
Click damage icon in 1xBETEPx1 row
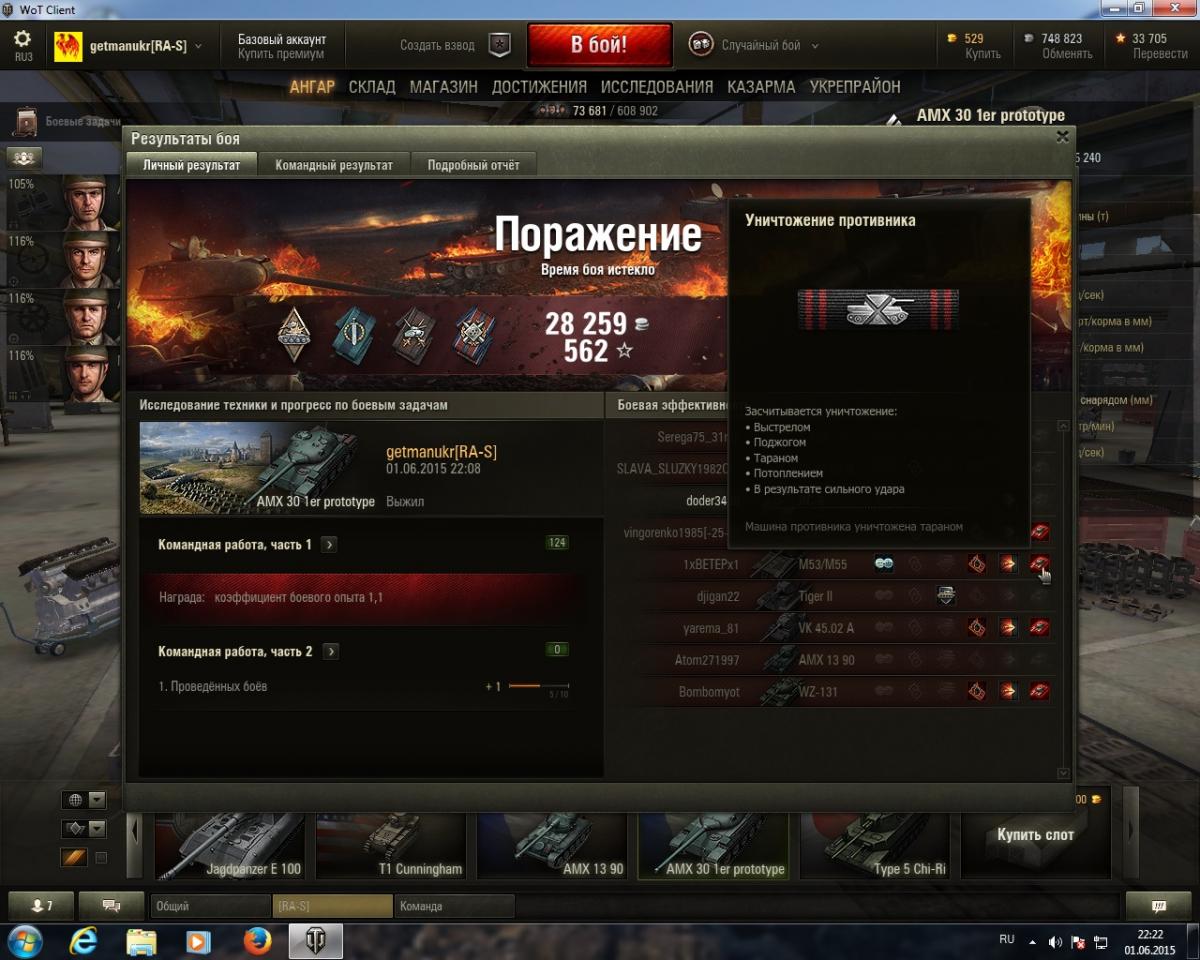[x=977, y=564]
